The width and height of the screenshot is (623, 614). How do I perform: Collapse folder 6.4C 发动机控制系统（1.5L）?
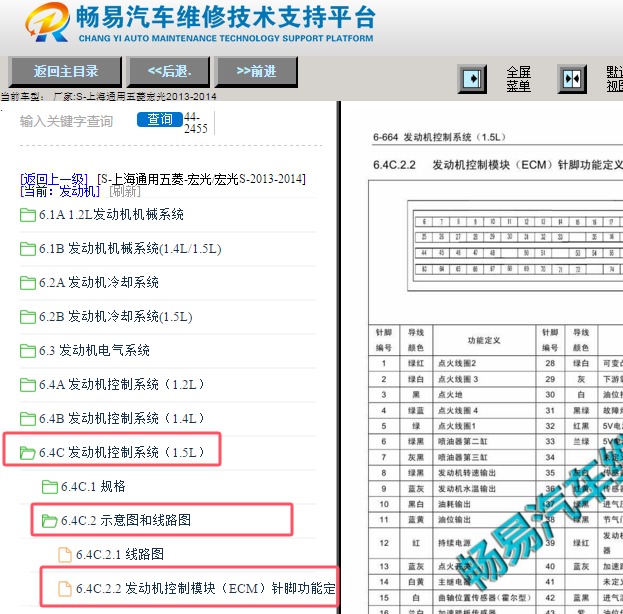tap(122, 452)
